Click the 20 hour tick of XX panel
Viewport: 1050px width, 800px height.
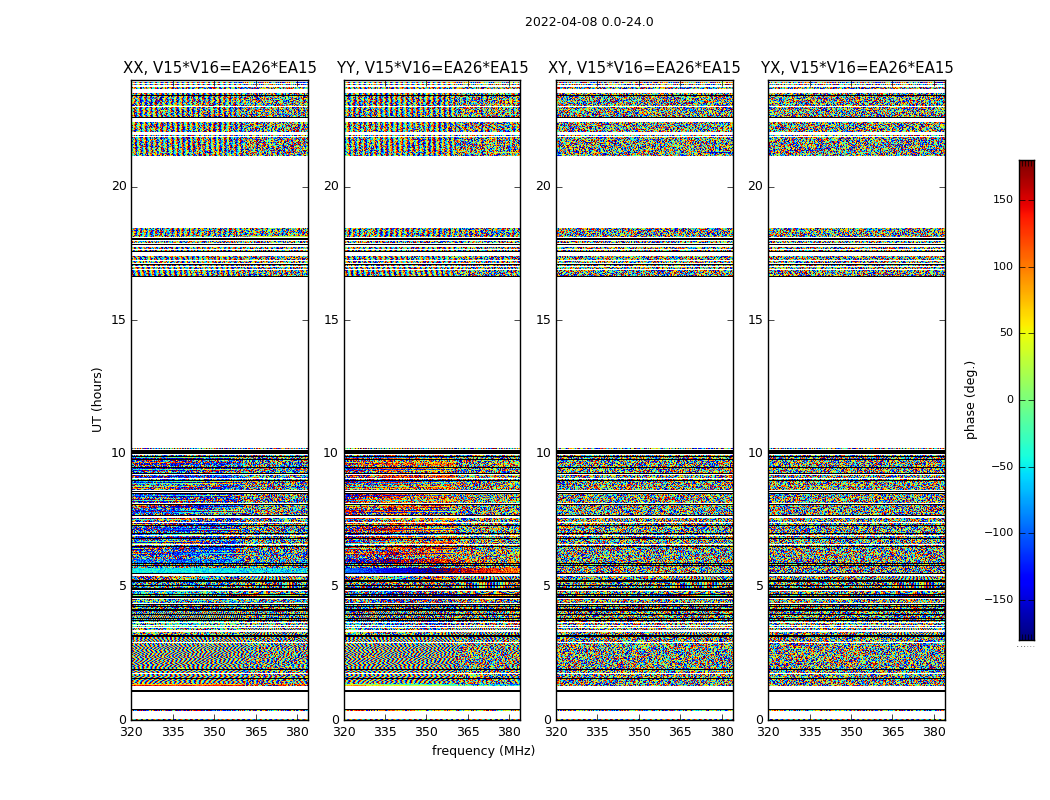(x=119, y=186)
